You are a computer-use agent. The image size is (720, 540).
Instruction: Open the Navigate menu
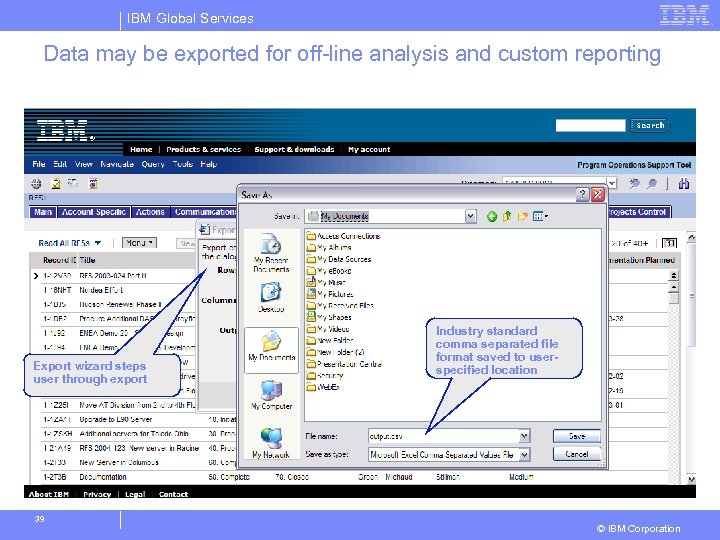point(117,164)
